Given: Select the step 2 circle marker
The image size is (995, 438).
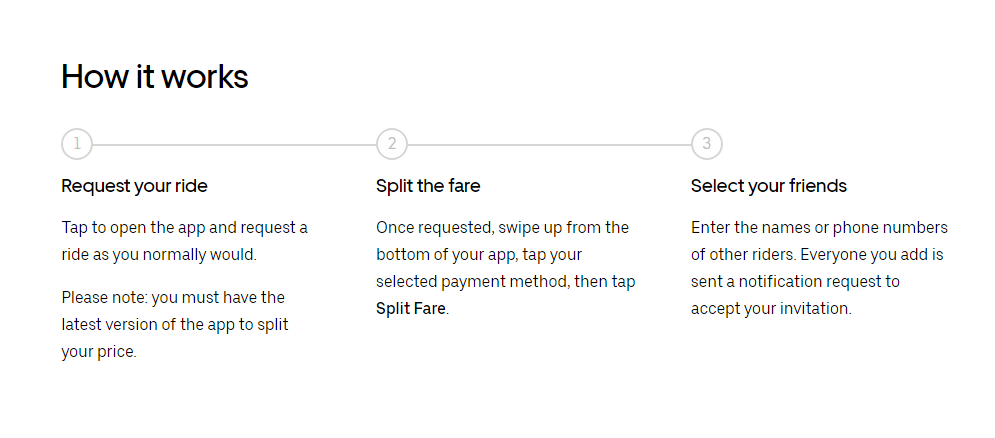Looking at the screenshot, I should (392, 144).
